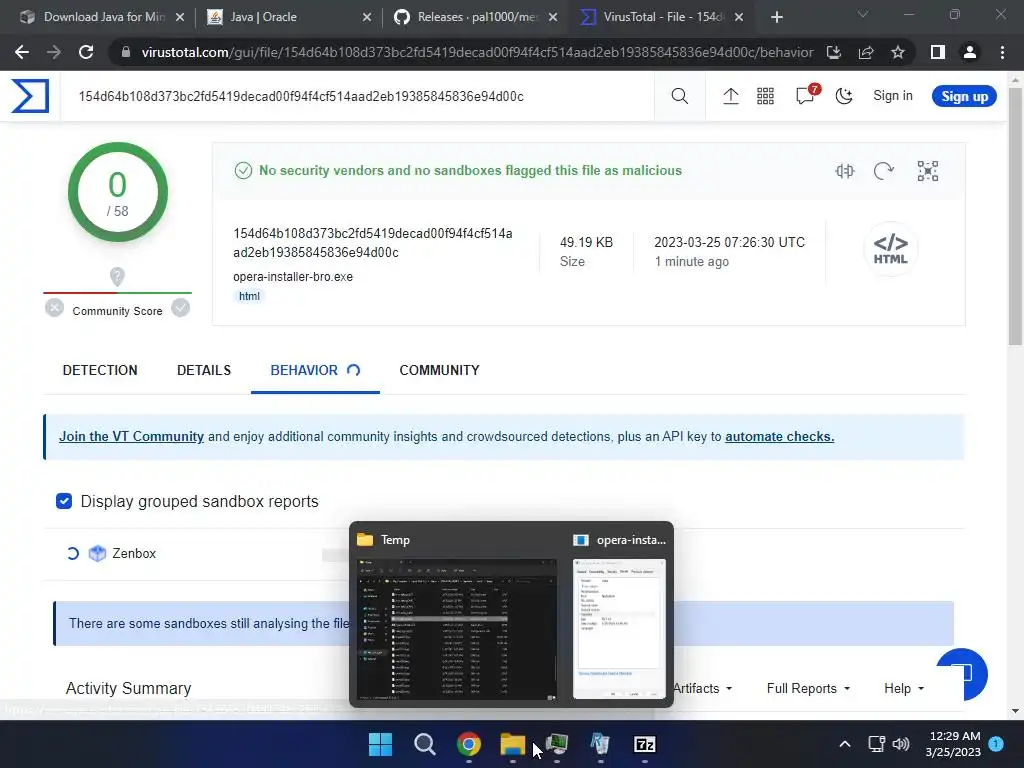
Task: Click the blue floating chat button
Action: (x=962, y=674)
